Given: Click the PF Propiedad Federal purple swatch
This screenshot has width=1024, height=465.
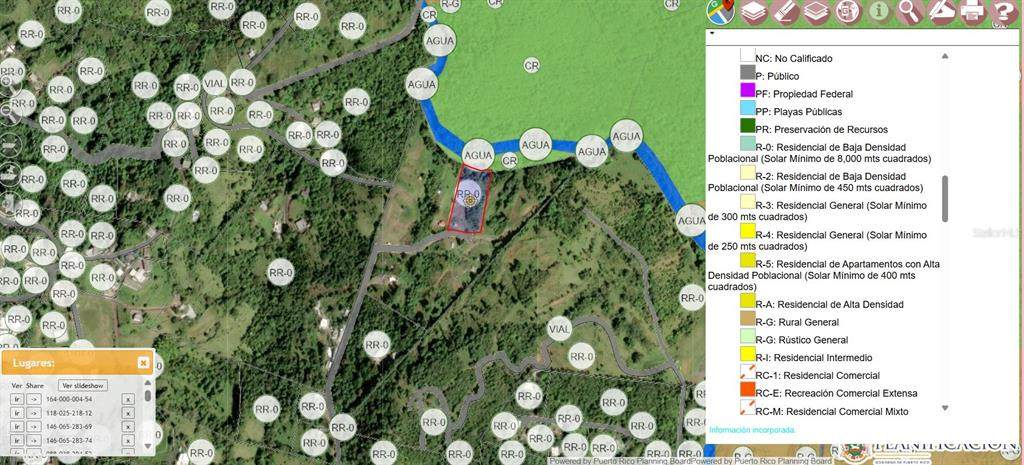Looking at the screenshot, I should [747, 93].
